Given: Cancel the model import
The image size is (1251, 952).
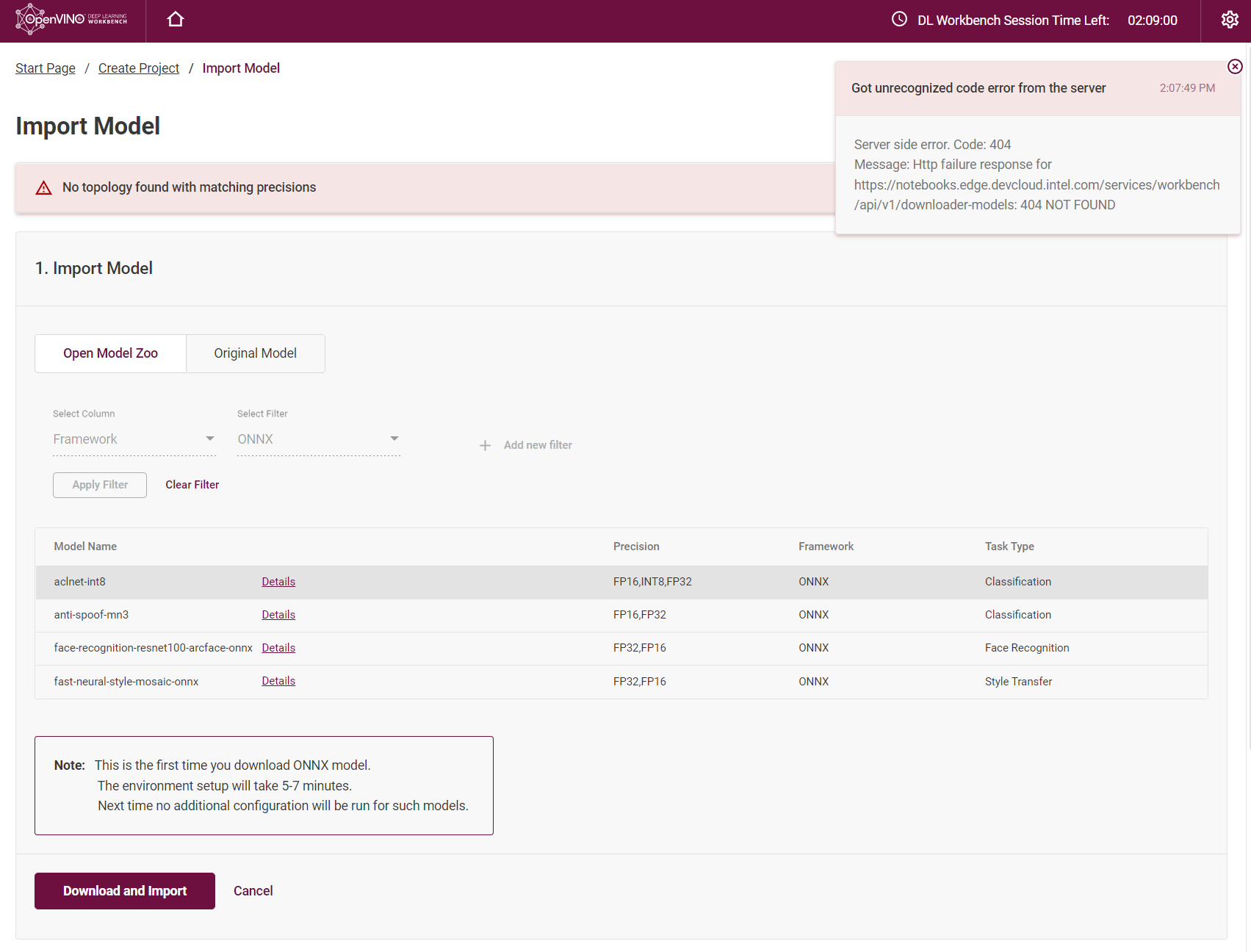Looking at the screenshot, I should (253, 890).
